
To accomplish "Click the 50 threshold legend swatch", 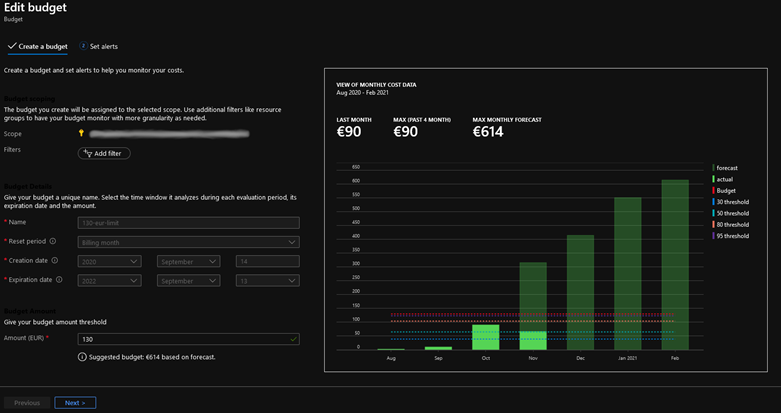I will click(714, 213).
